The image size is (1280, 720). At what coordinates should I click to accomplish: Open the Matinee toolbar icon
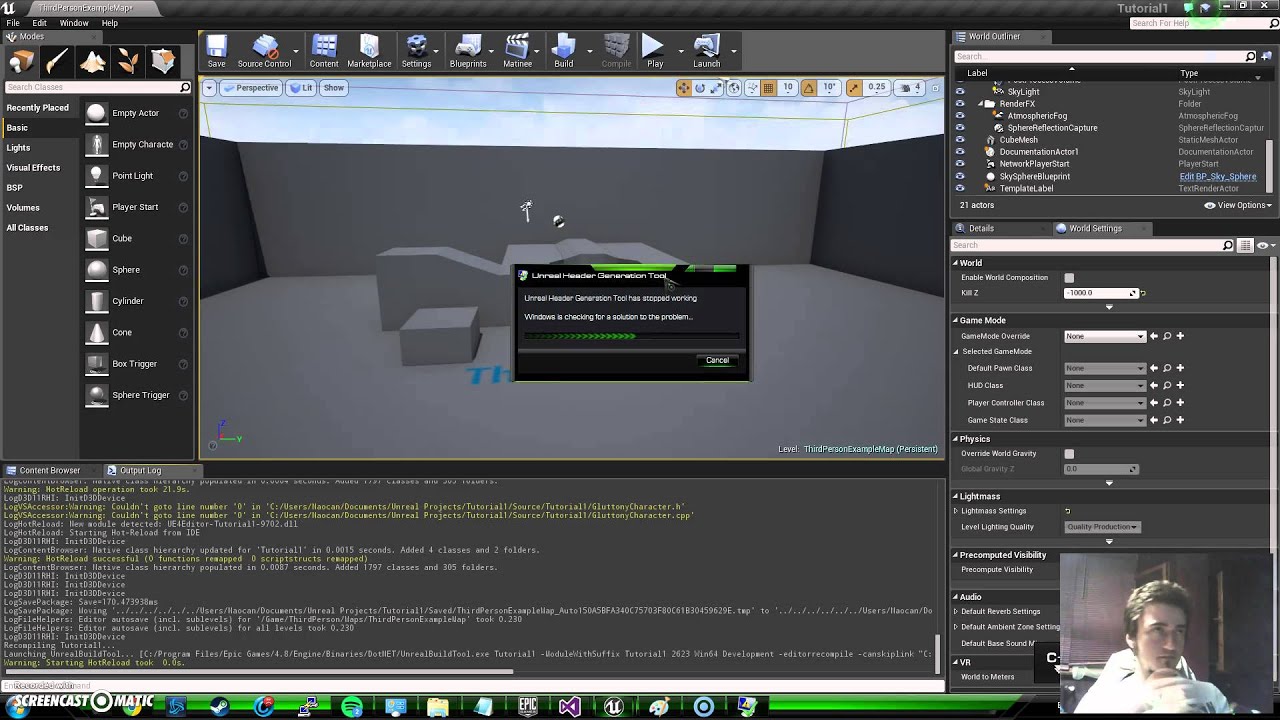pyautogui.click(x=517, y=51)
